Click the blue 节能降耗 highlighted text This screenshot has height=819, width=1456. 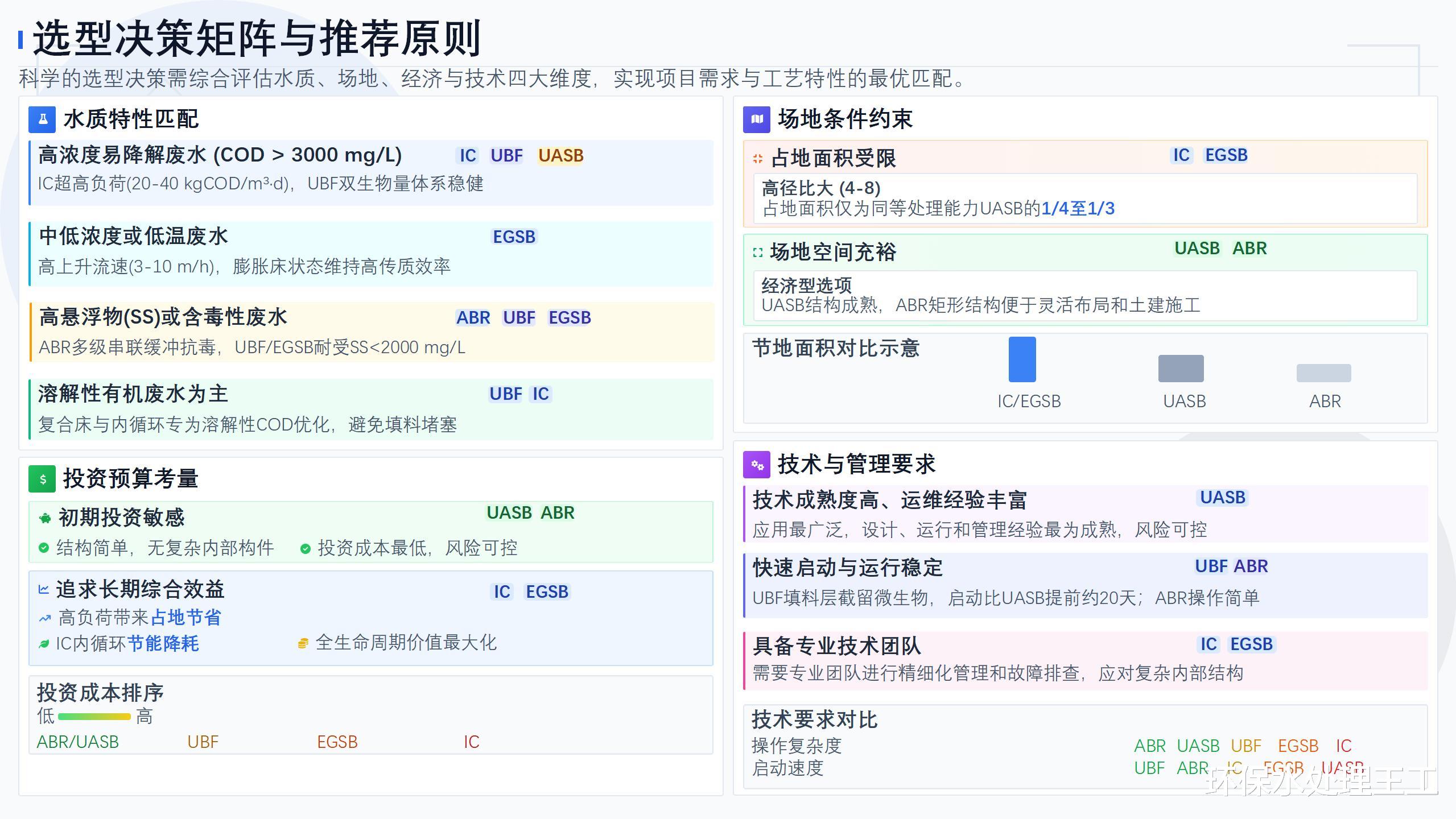(163, 644)
